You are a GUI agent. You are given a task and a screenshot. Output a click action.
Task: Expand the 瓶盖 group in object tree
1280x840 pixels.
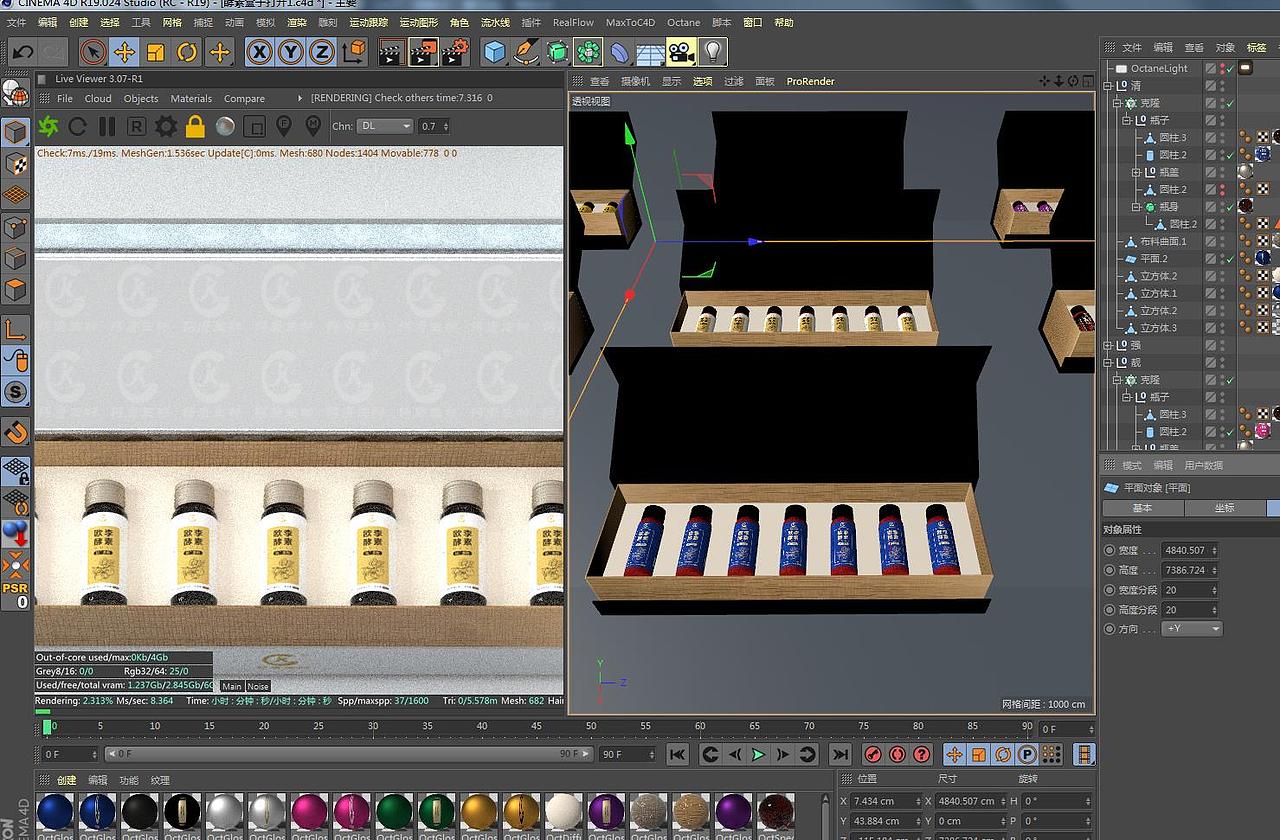point(1136,172)
